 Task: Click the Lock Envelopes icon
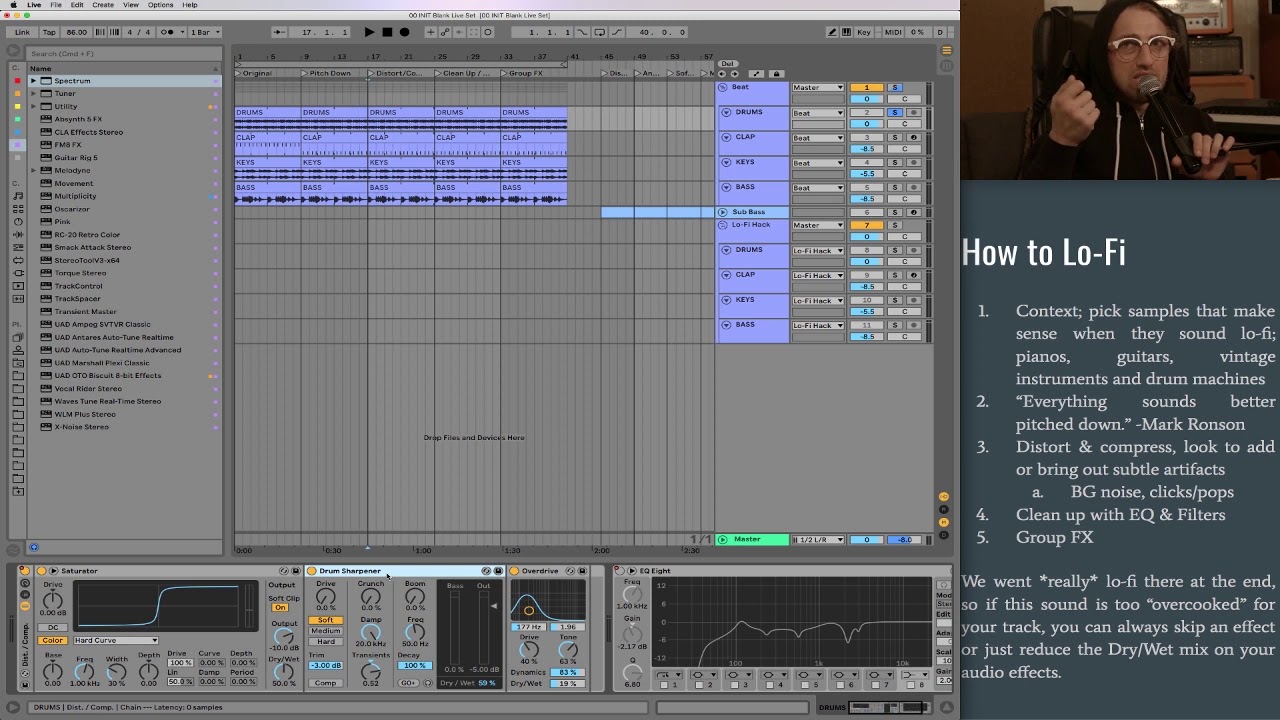776,74
